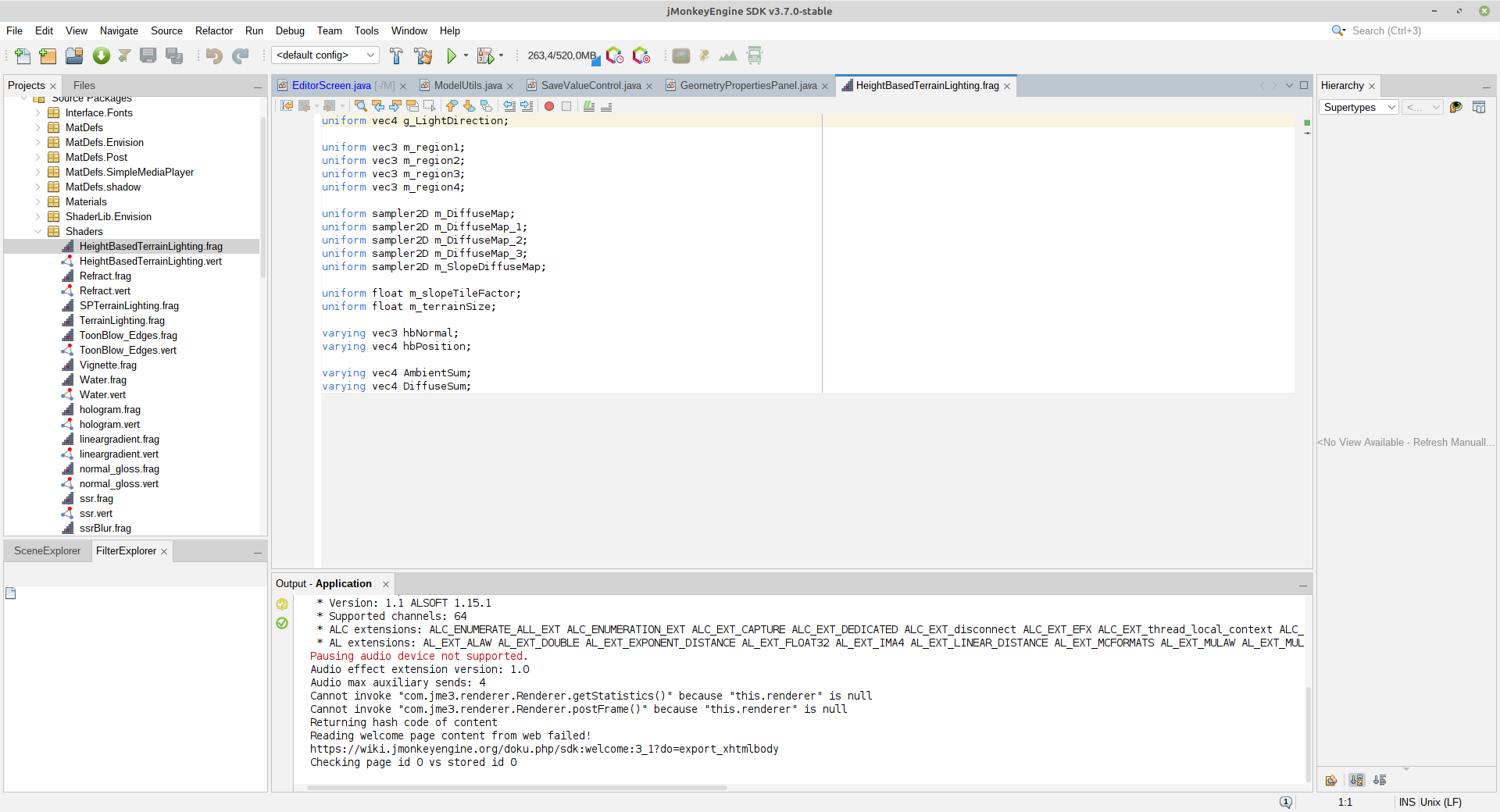The height and width of the screenshot is (812, 1500).
Task: Click the Profile Project clock icon
Action: (615, 55)
